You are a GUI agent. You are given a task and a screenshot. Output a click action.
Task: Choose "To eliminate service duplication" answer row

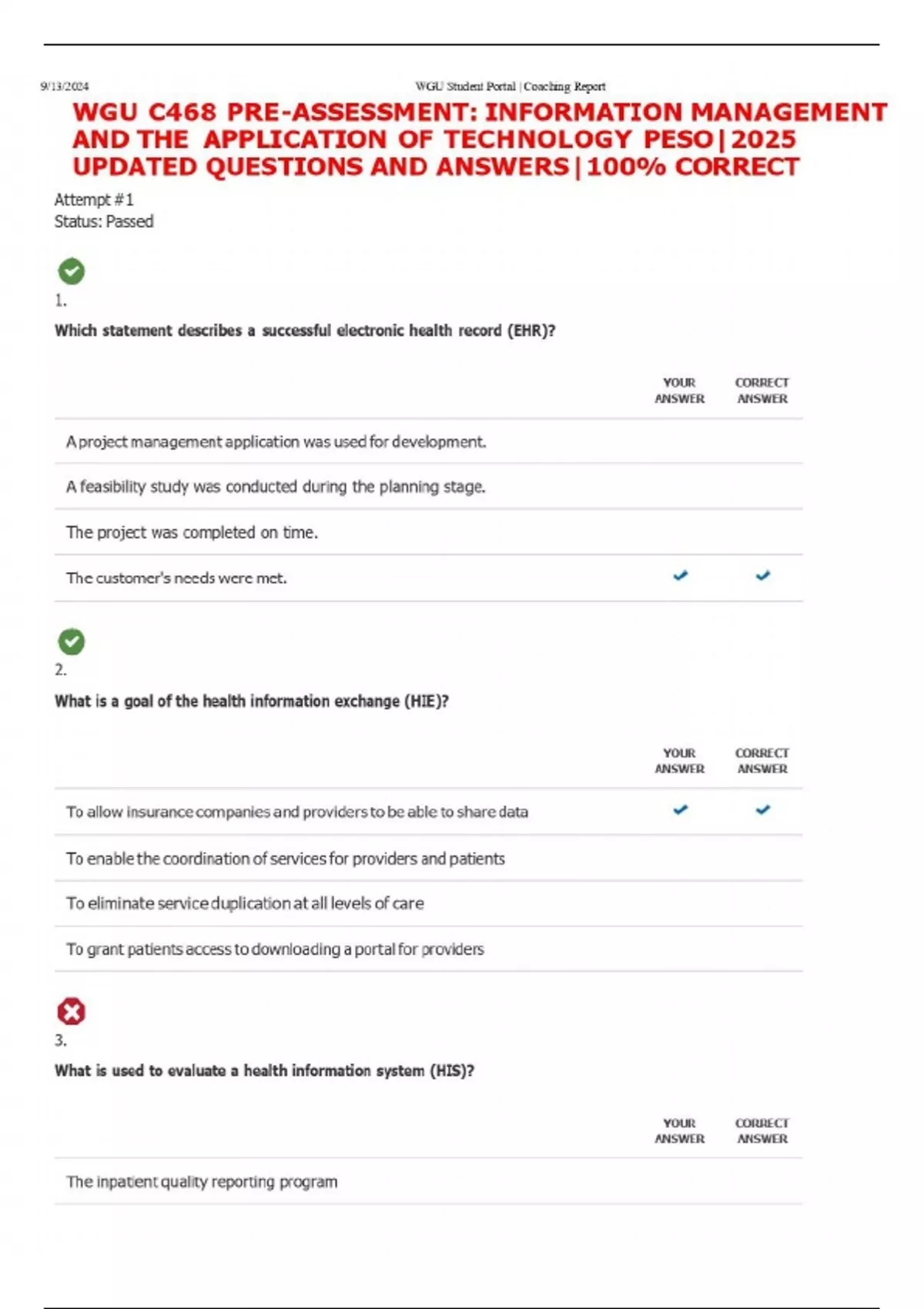point(244,903)
